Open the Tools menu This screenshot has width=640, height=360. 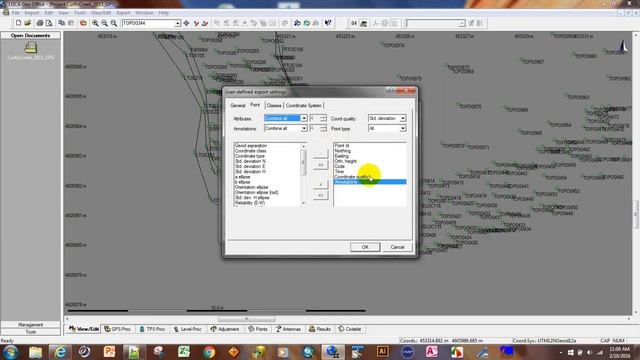click(80, 13)
